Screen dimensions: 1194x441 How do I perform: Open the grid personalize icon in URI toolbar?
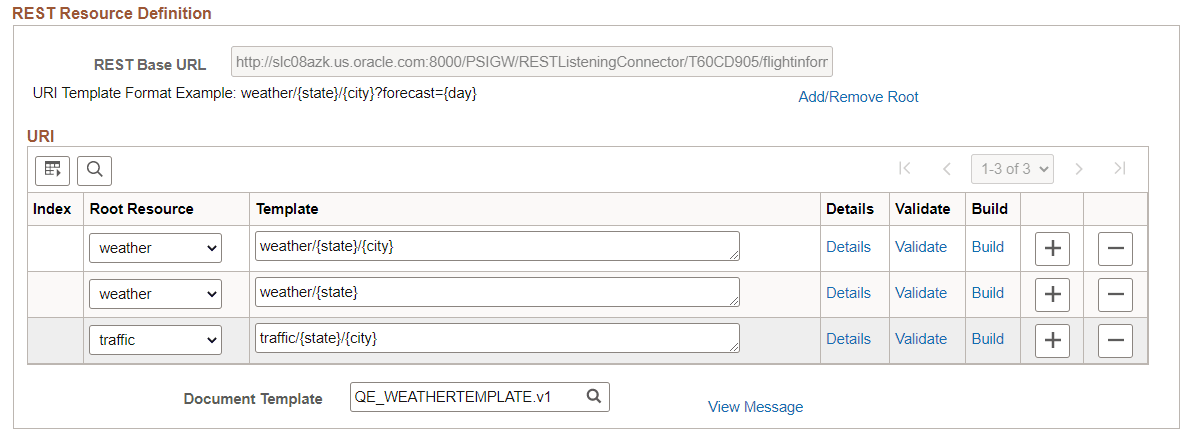click(x=53, y=171)
